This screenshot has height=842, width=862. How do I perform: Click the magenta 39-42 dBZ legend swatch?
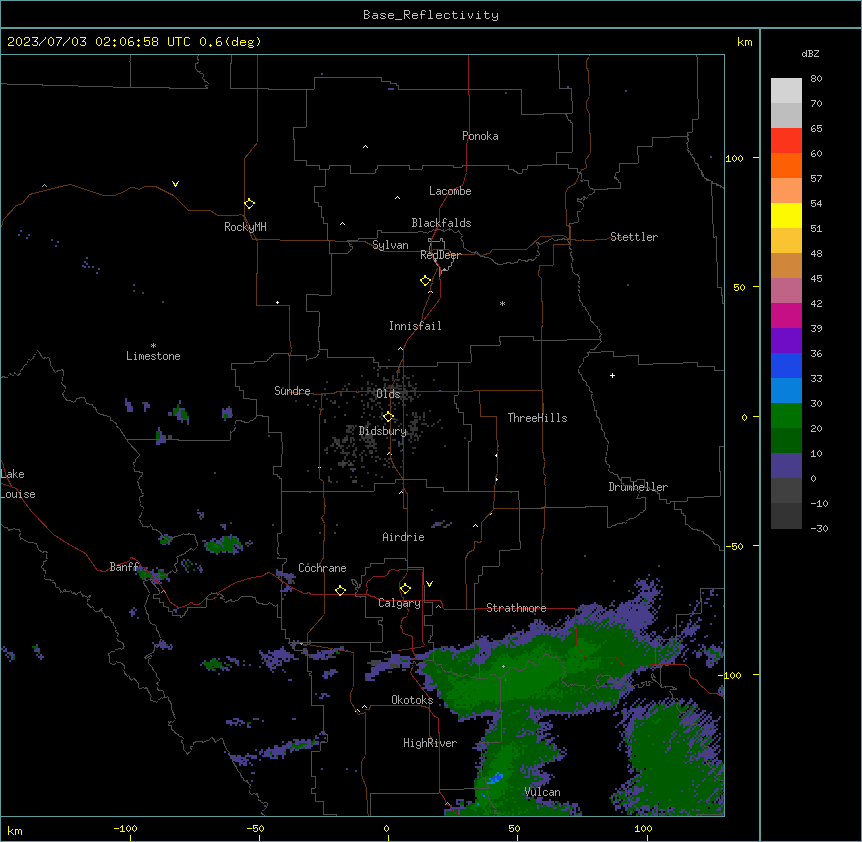coord(786,315)
